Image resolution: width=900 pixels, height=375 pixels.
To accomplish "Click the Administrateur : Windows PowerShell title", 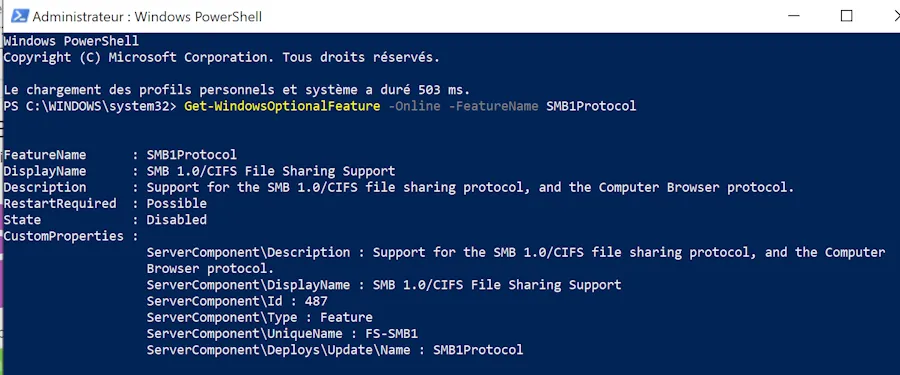I will point(147,17).
